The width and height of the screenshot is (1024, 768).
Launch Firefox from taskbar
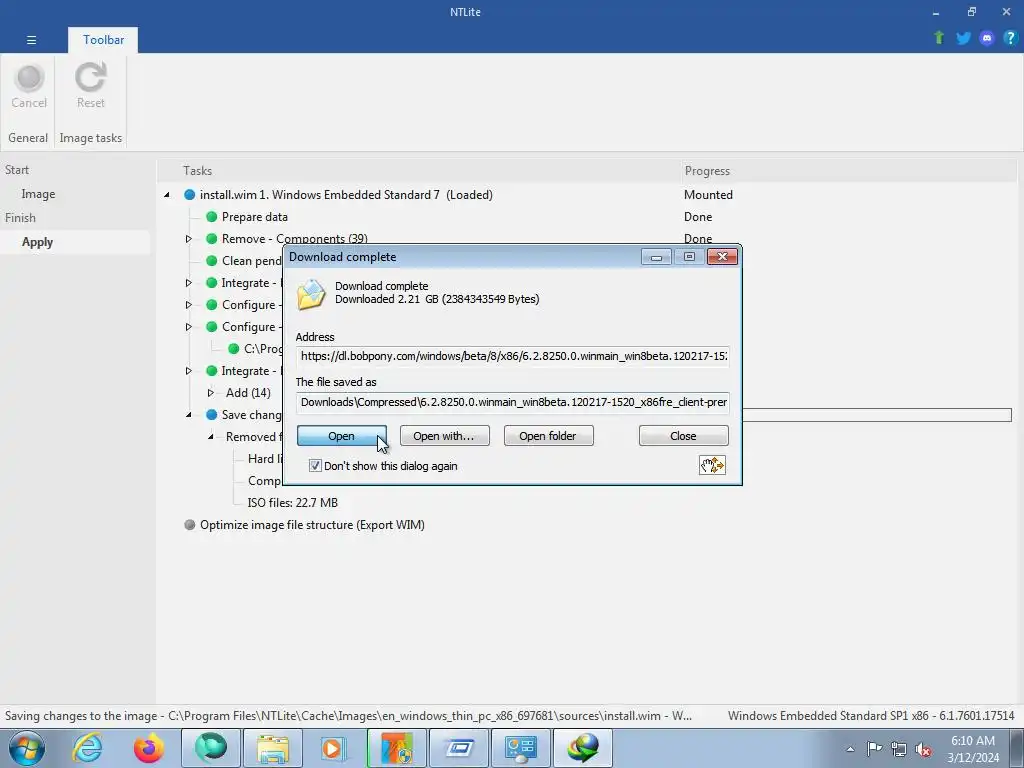pyautogui.click(x=148, y=748)
